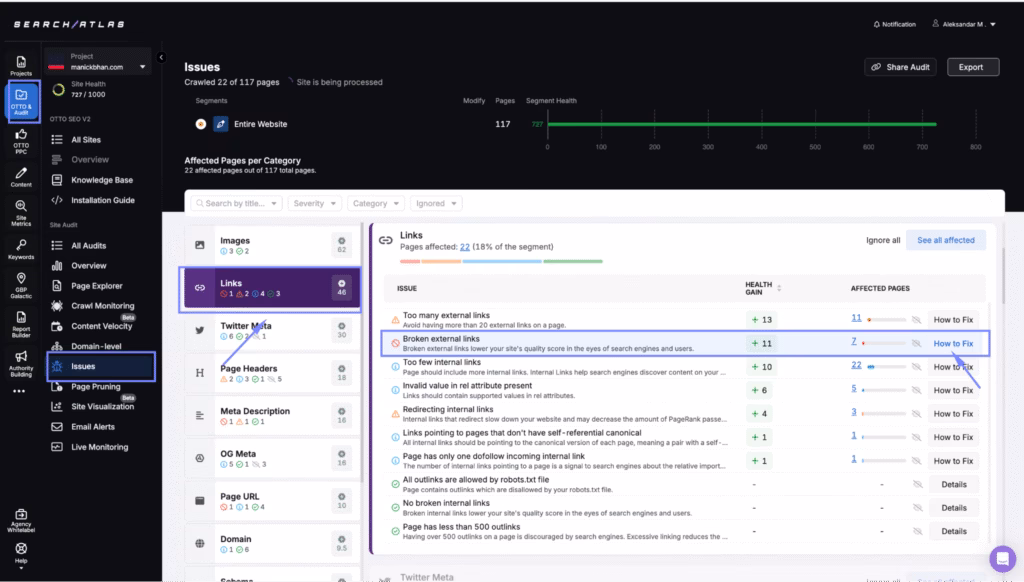This screenshot has width=1024, height=582.
Task: Click How to Fix for Broken external links
Action: pyautogui.click(x=952, y=343)
